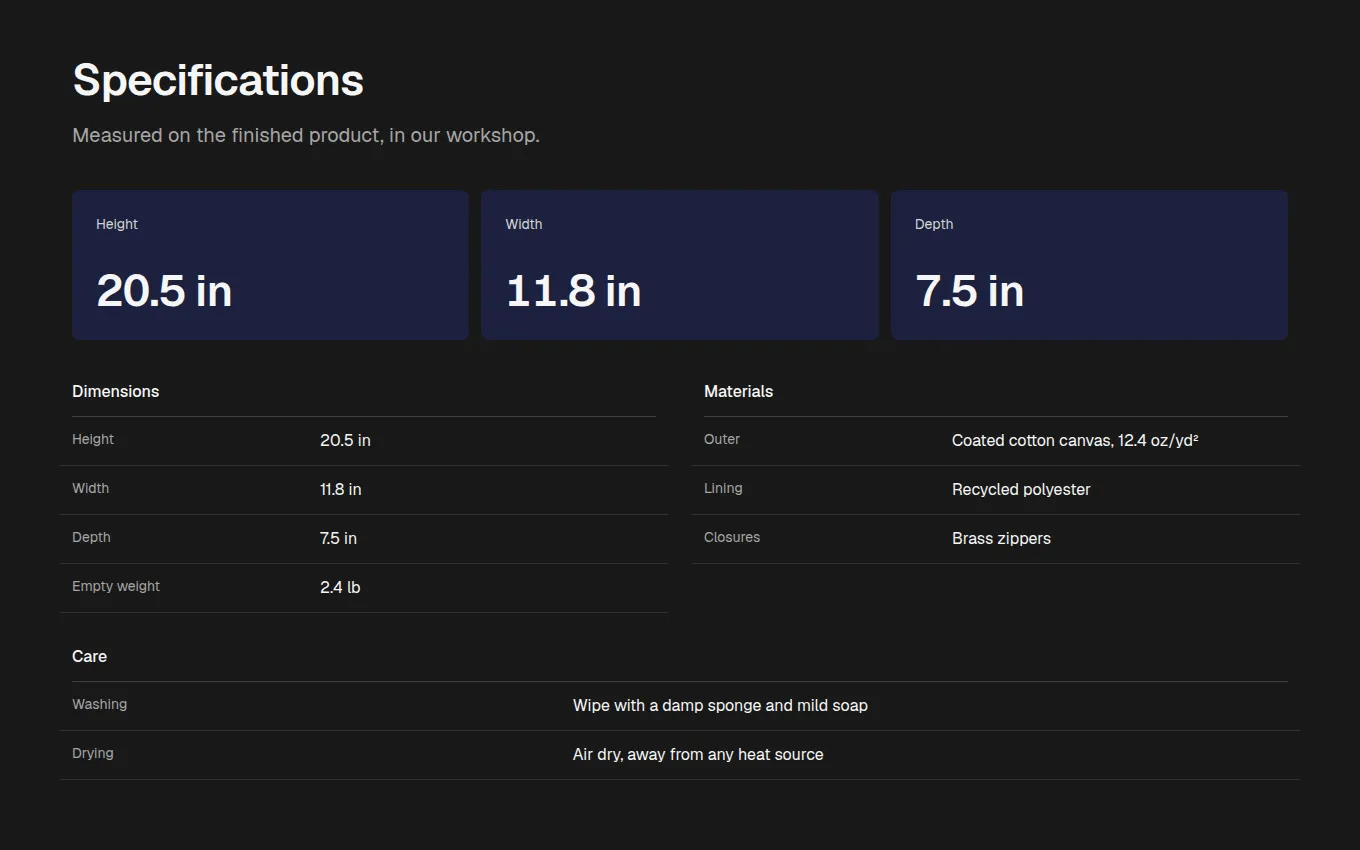Click the Width row label under Dimensions

[91, 488]
